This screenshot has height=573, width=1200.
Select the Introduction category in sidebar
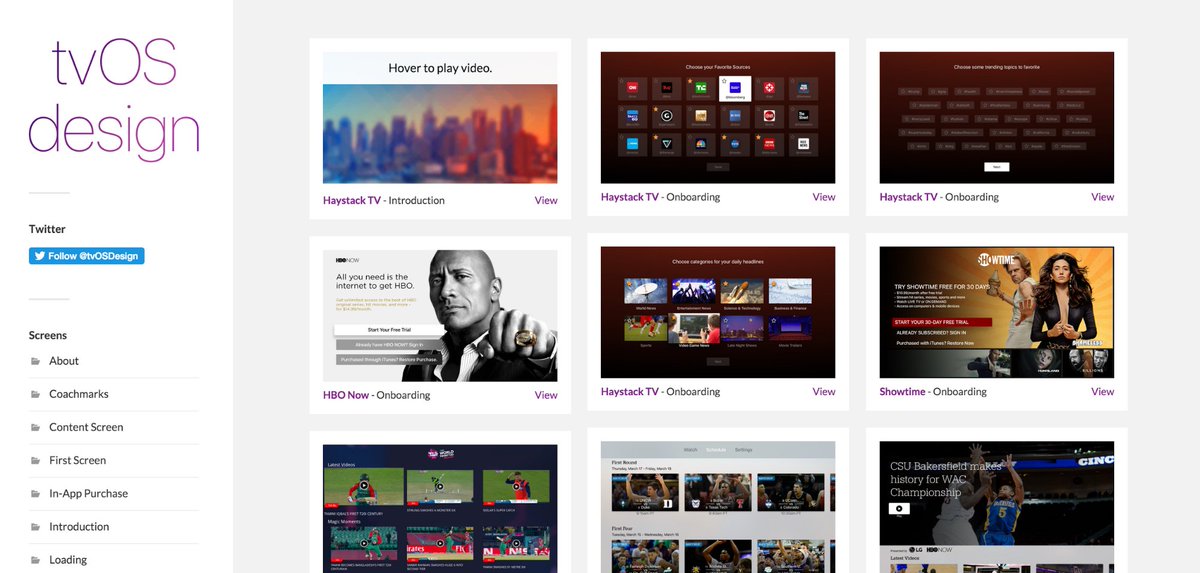79,527
